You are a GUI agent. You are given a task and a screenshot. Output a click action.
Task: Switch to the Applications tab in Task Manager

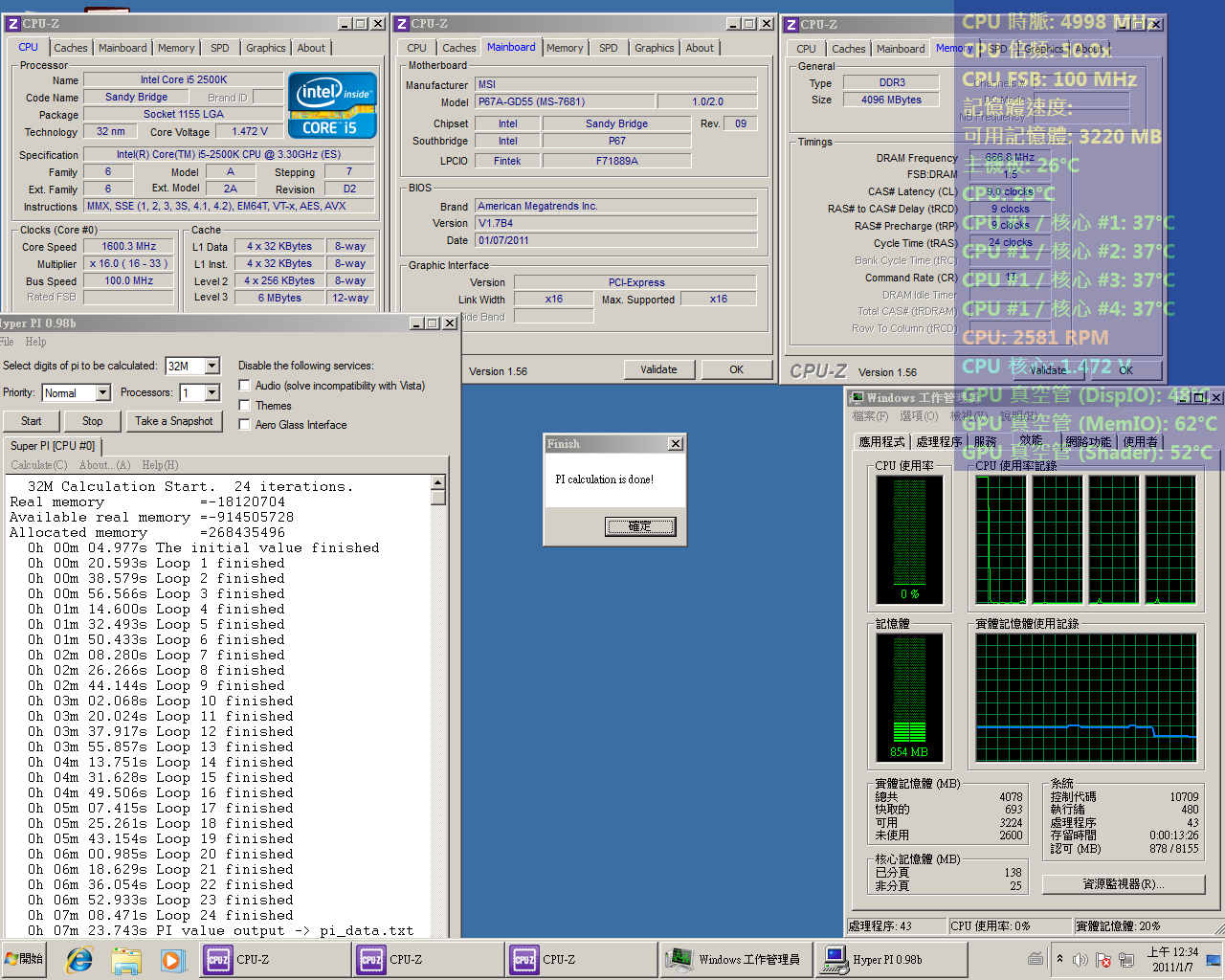pos(881,442)
